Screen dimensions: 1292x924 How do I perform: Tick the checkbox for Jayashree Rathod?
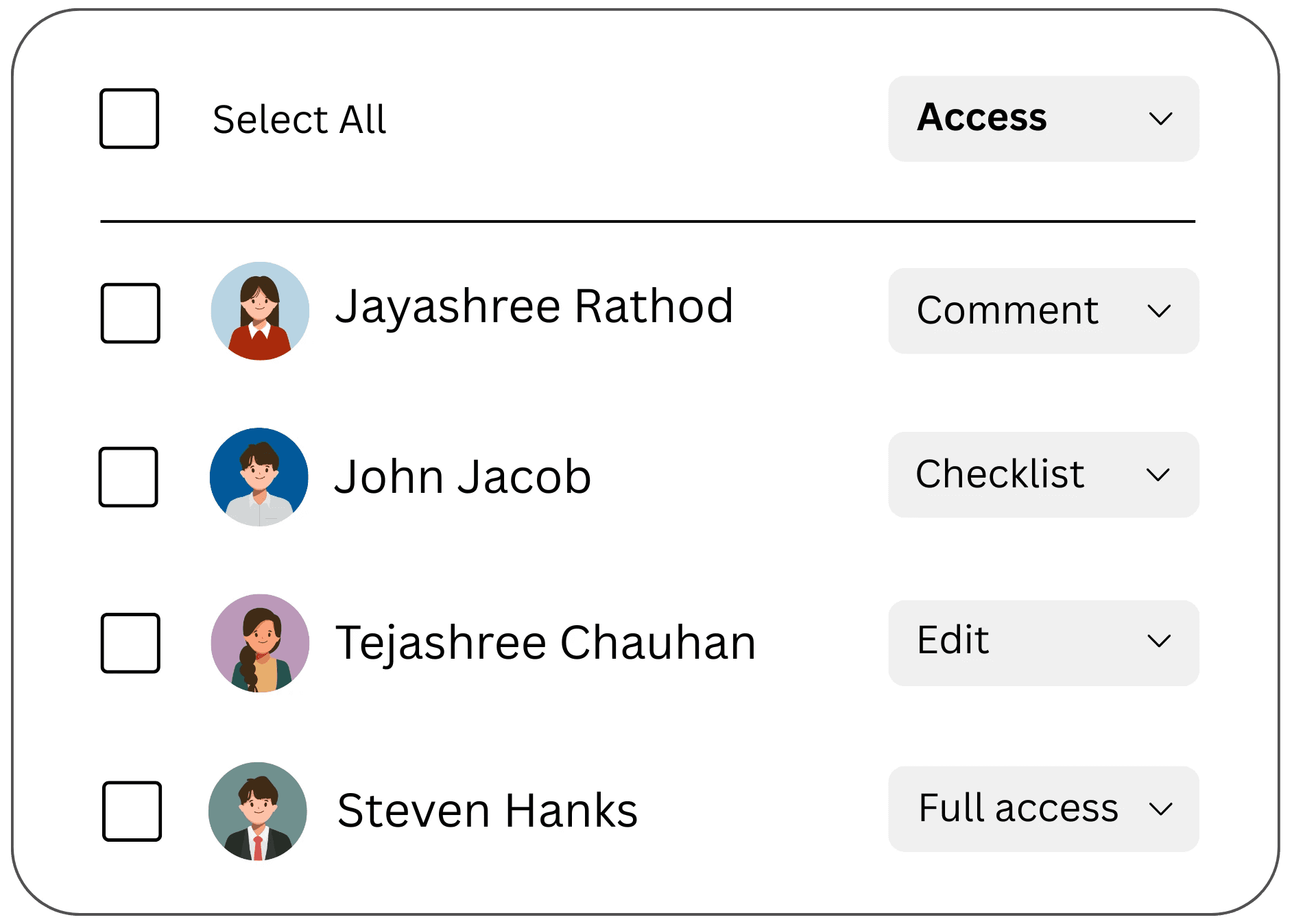[130, 313]
